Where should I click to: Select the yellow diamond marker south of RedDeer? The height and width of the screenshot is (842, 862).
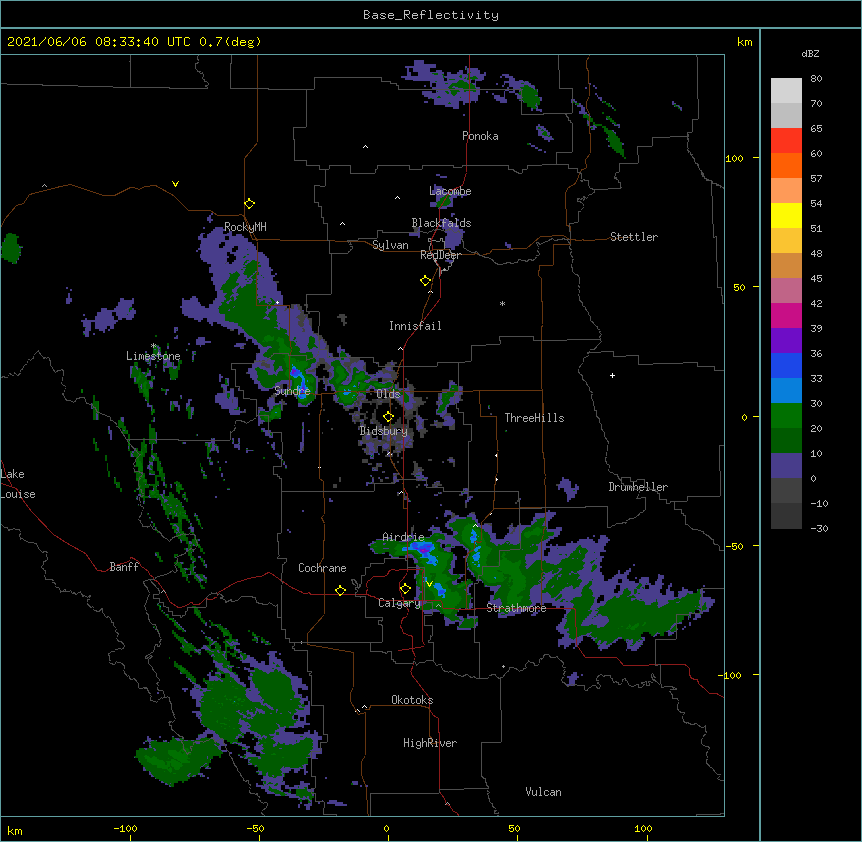click(425, 281)
